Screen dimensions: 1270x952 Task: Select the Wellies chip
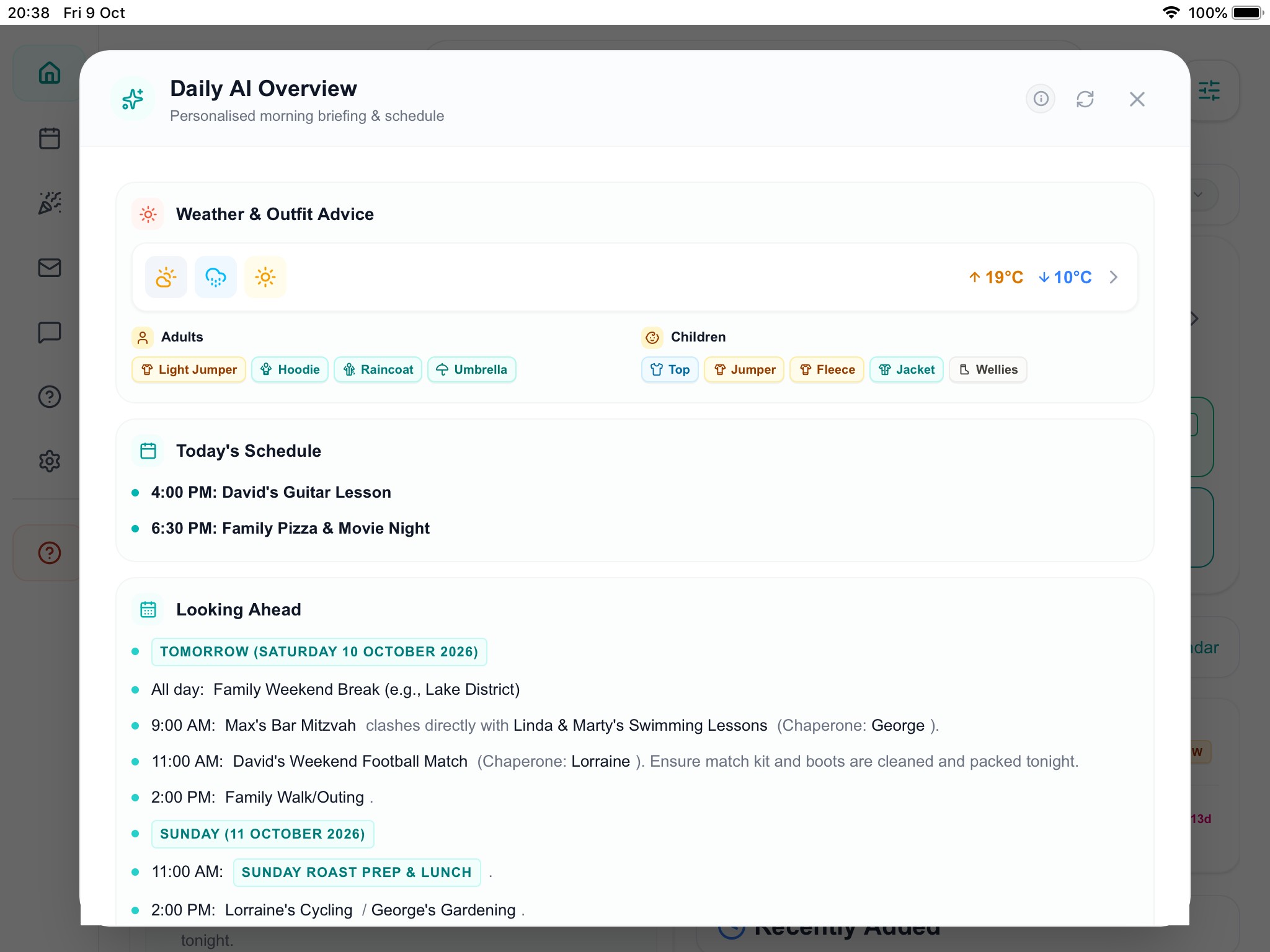[x=988, y=369]
